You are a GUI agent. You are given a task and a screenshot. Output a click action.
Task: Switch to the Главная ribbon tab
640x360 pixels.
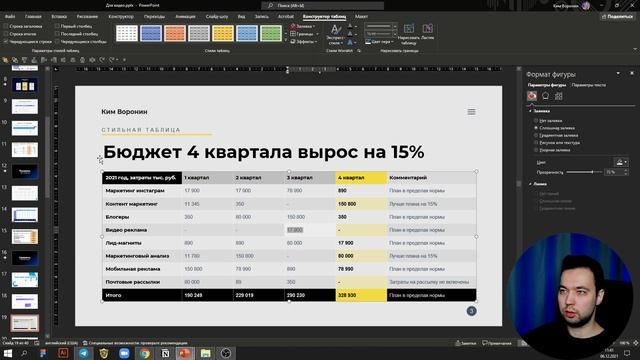pos(33,16)
